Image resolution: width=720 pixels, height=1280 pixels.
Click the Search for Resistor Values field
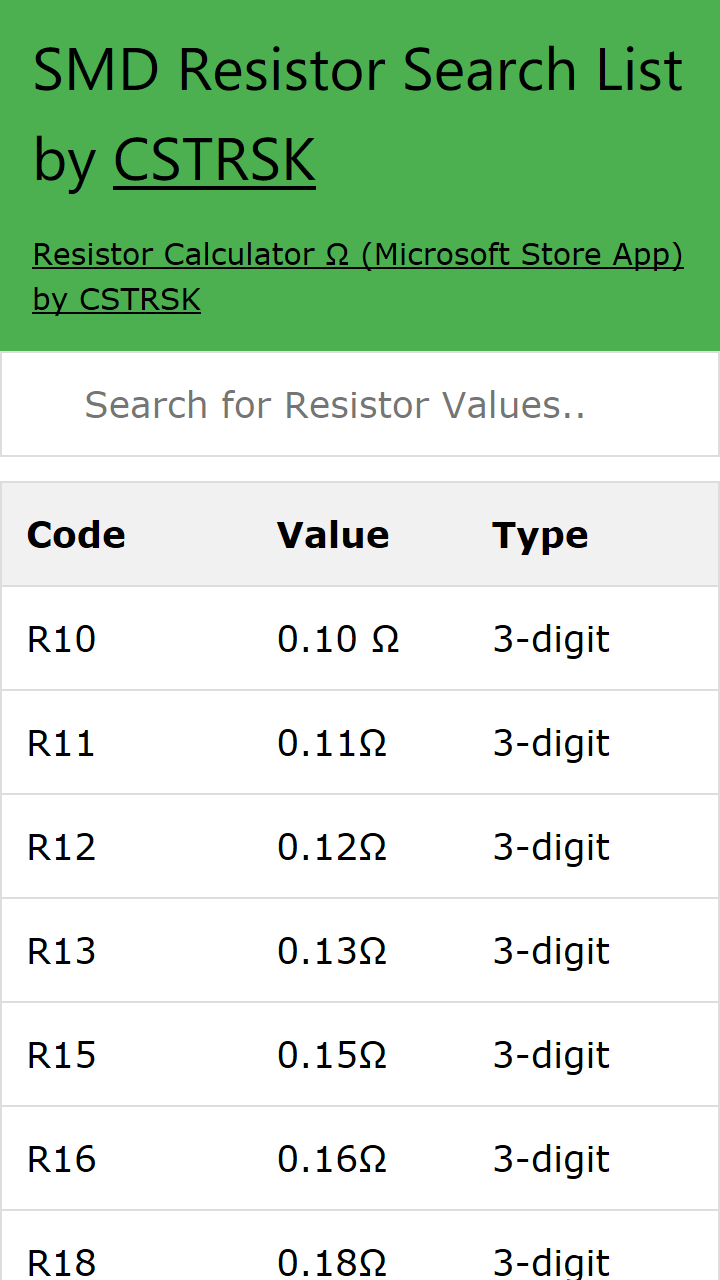pos(360,405)
